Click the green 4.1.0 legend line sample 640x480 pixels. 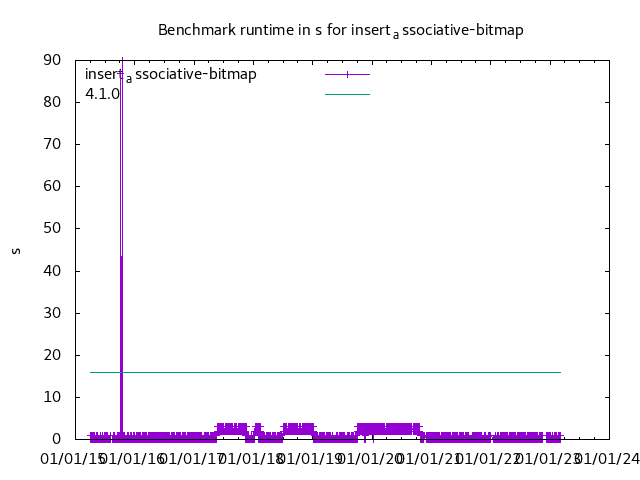tap(347, 94)
